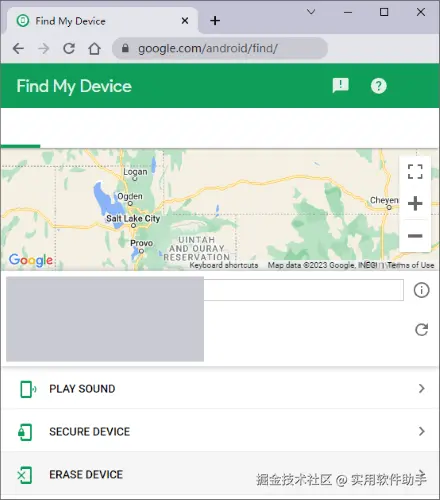The height and width of the screenshot is (500, 440).
Task: Go to browser home page
Action: click(94, 49)
